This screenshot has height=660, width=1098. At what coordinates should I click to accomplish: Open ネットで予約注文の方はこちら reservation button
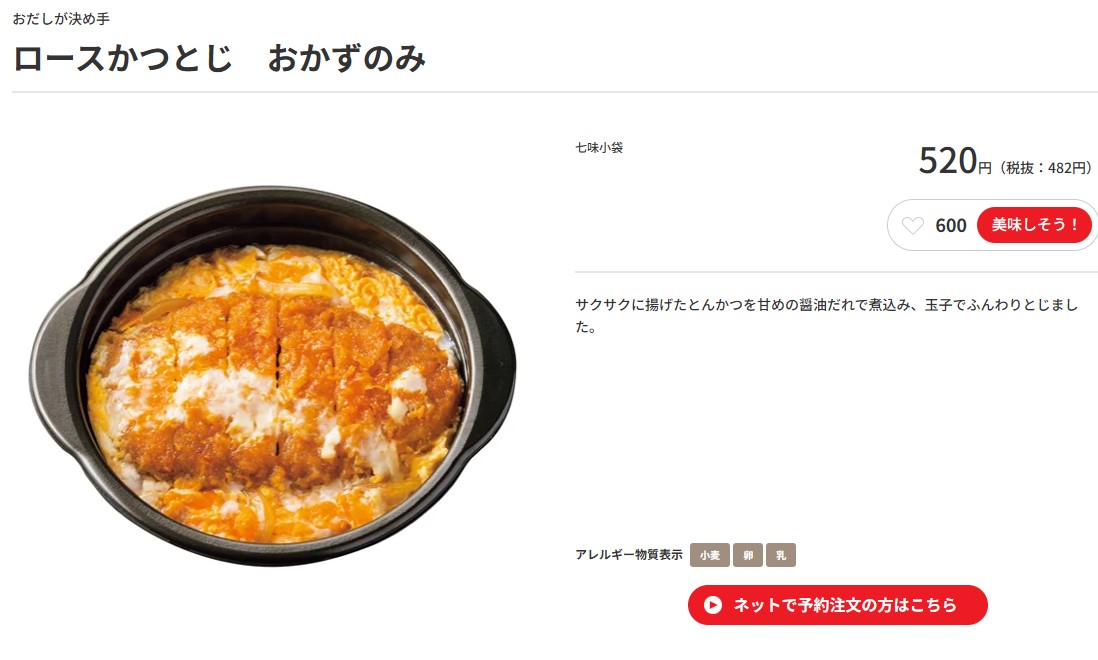coord(838,605)
